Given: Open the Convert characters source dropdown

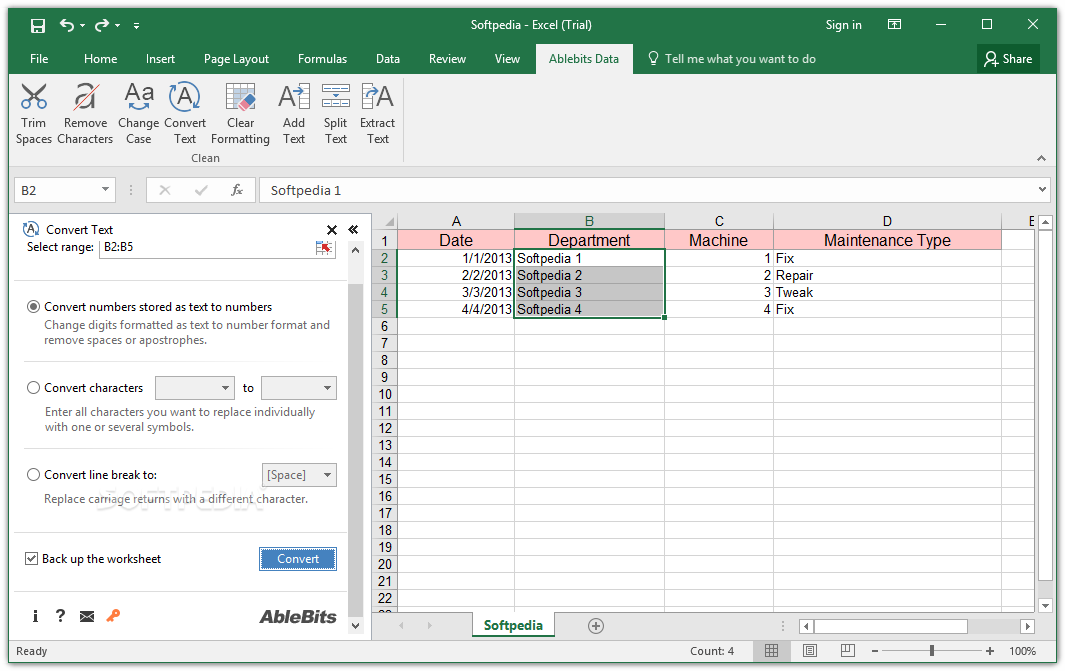Looking at the screenshot, I should (x=195, y=388).
